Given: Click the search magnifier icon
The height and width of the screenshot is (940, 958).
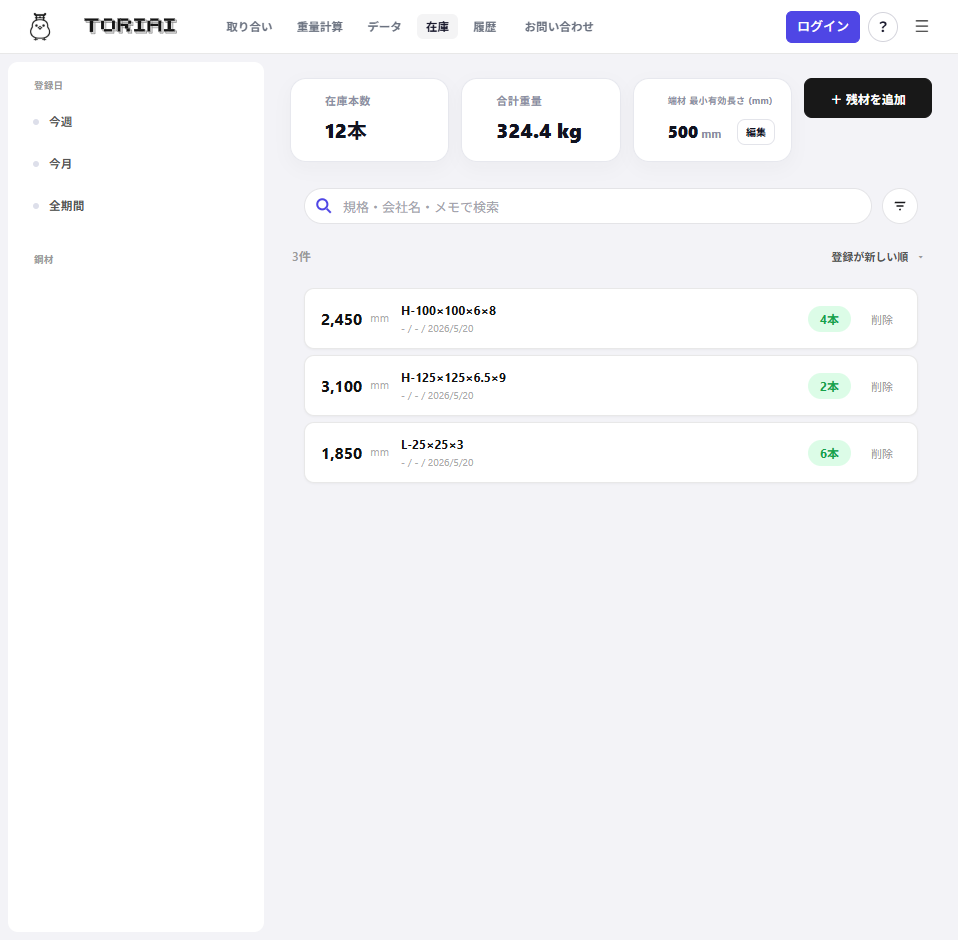Looking at the screenshot, I should click(324, 206).
